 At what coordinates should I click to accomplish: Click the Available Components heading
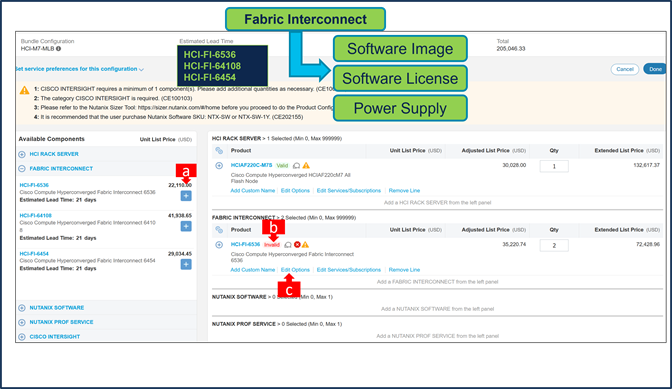pos(51,139)
